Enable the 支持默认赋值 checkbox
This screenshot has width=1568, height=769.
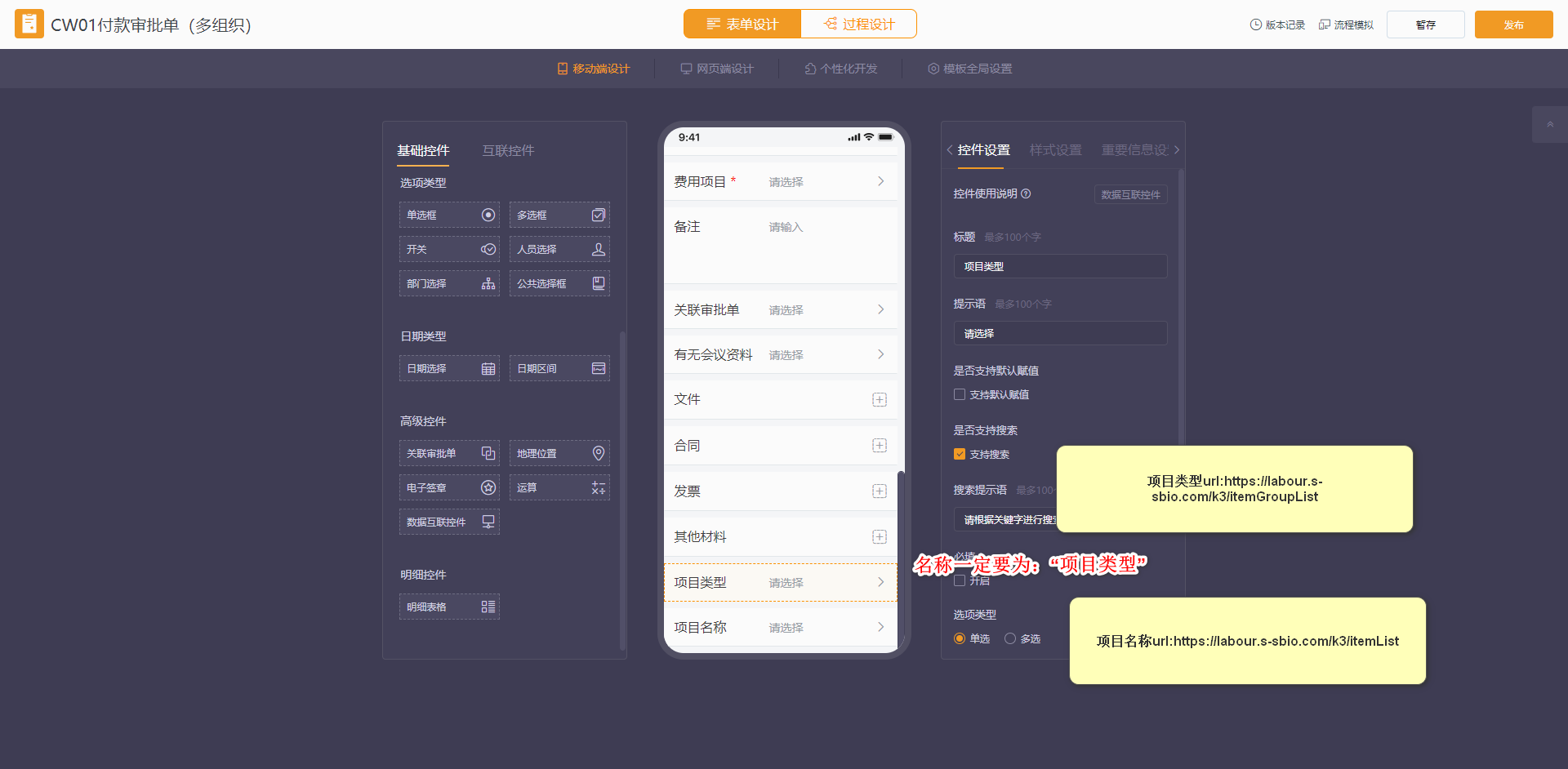[960, 394]
